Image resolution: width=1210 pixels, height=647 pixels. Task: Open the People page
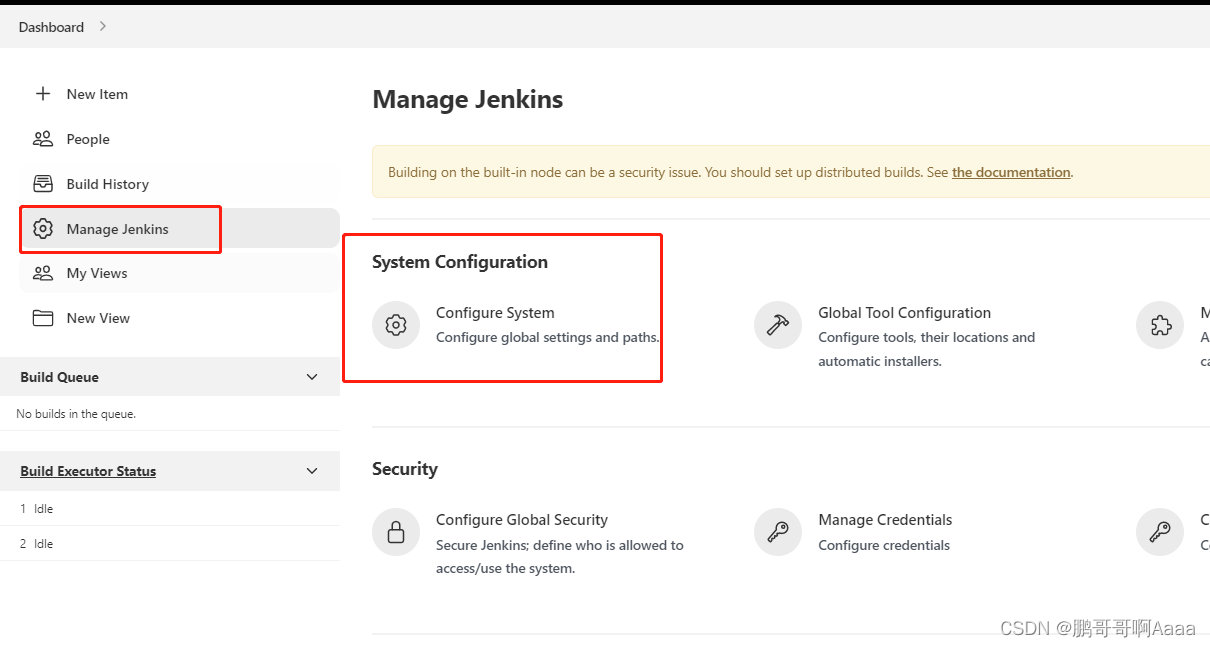(88, 139)
